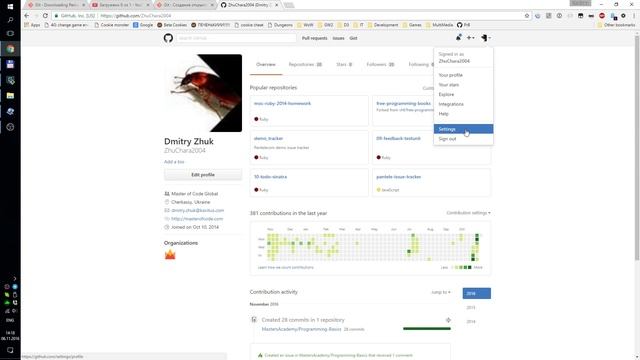This screenshot has width=640, height=360.
Task: Toggle the user avatar dropdown menu
Action: point(486,38)
